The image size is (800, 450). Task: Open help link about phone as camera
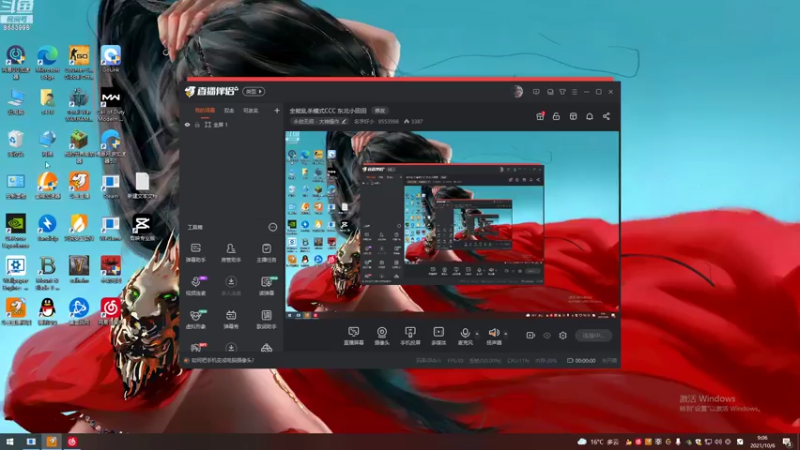[x=222, y=360]
